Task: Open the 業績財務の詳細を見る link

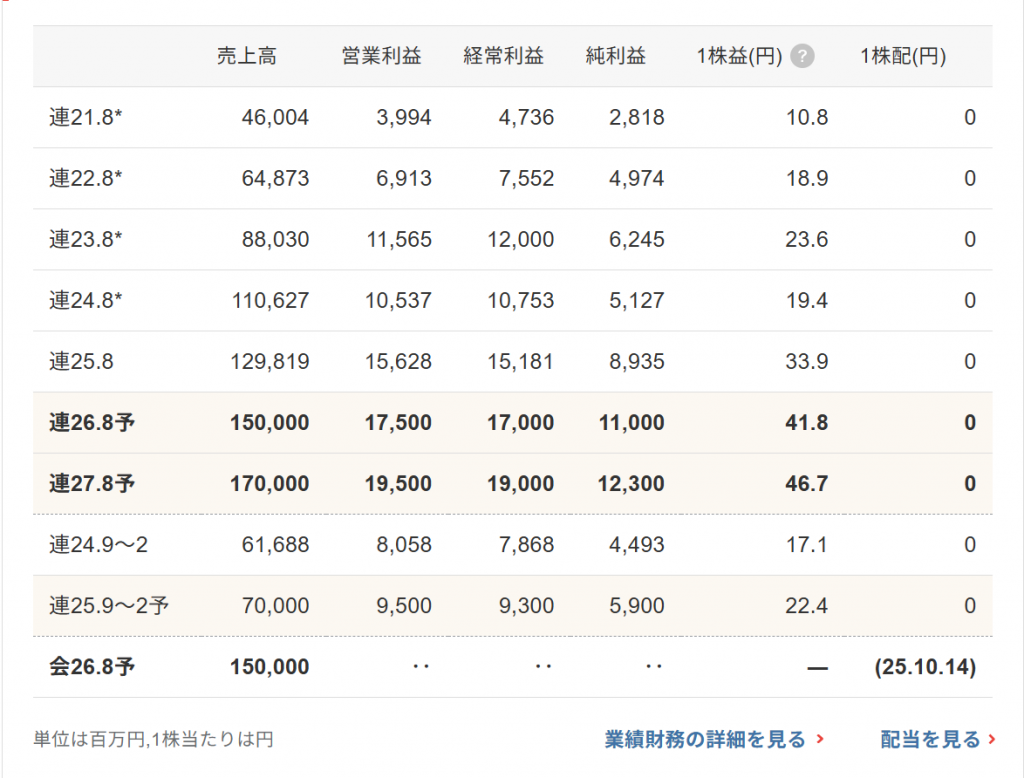Action: [713, 740]
